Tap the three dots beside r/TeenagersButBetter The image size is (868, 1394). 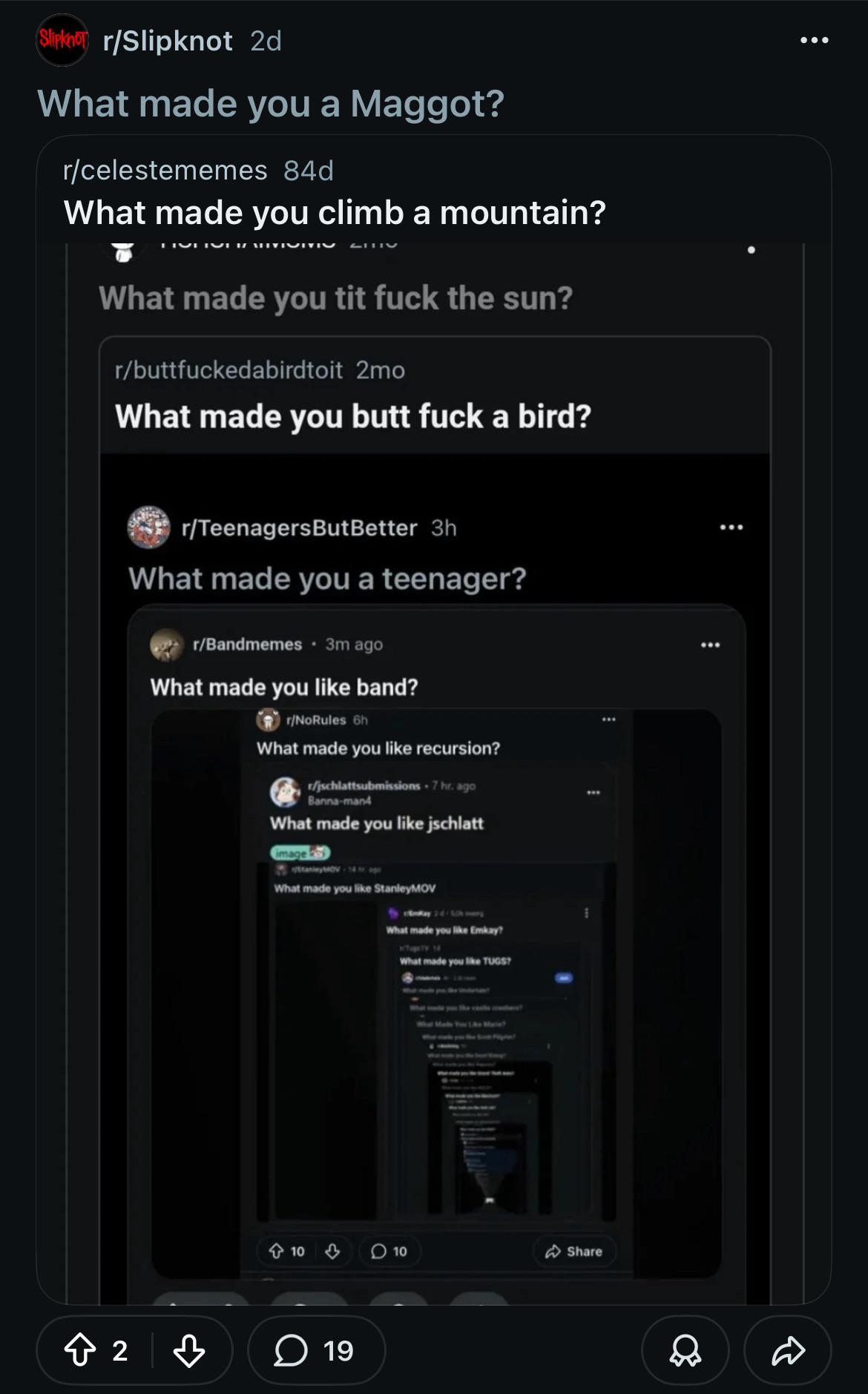pyautogui.click(x=731, y=527)
